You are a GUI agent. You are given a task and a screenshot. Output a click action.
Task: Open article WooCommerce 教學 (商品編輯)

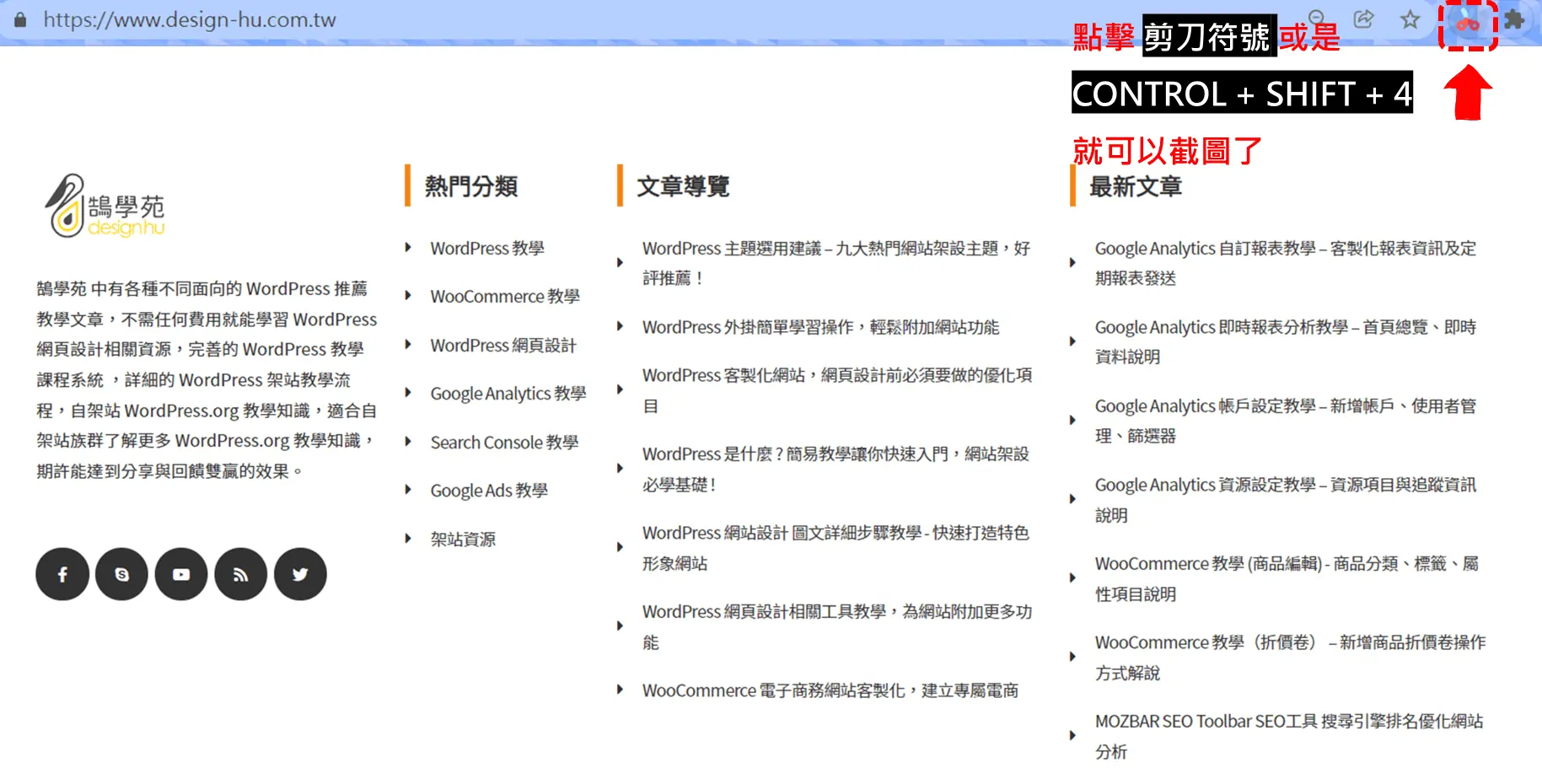pos(1287,578)
